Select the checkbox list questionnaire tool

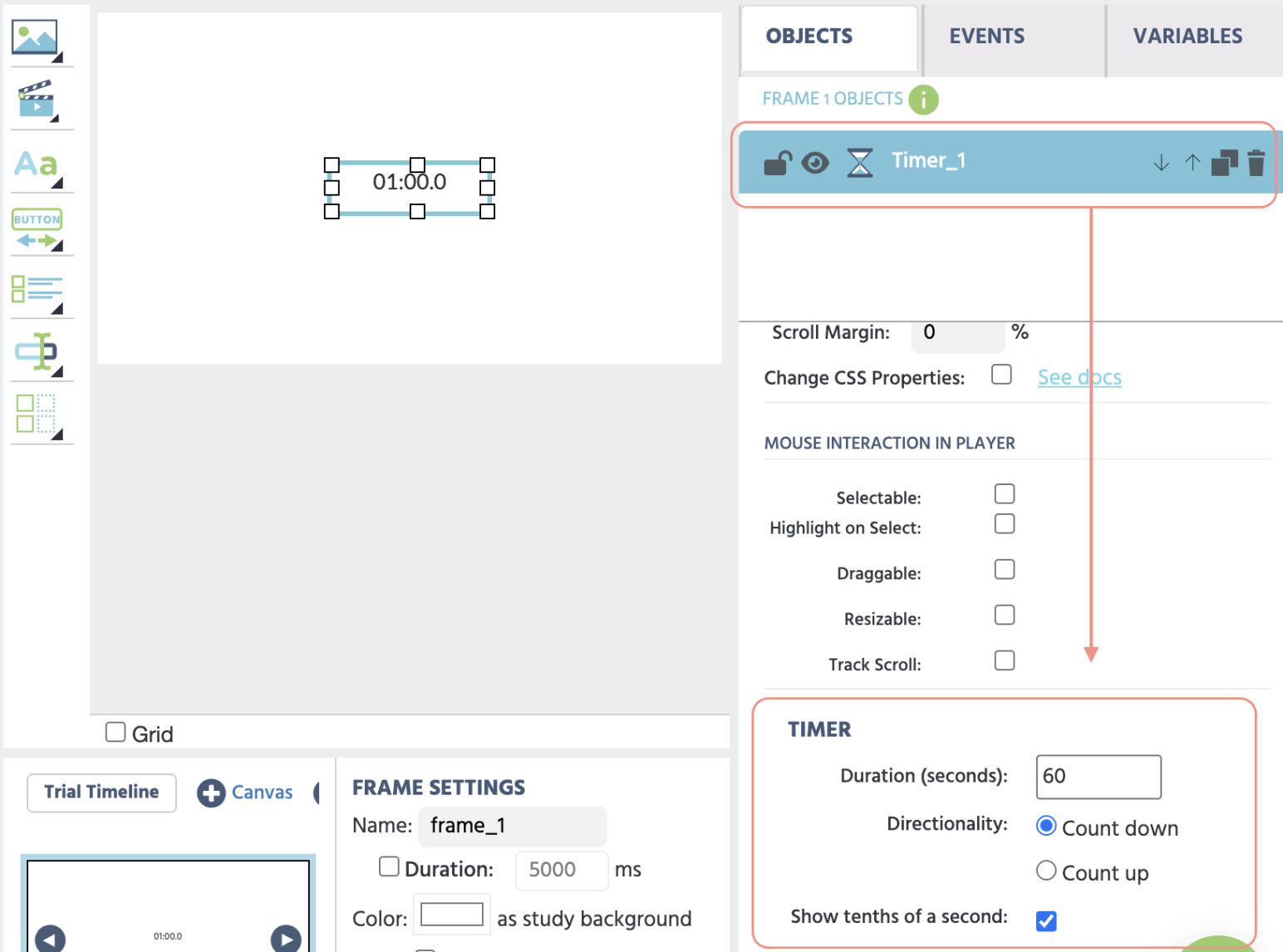click(37, 291)
